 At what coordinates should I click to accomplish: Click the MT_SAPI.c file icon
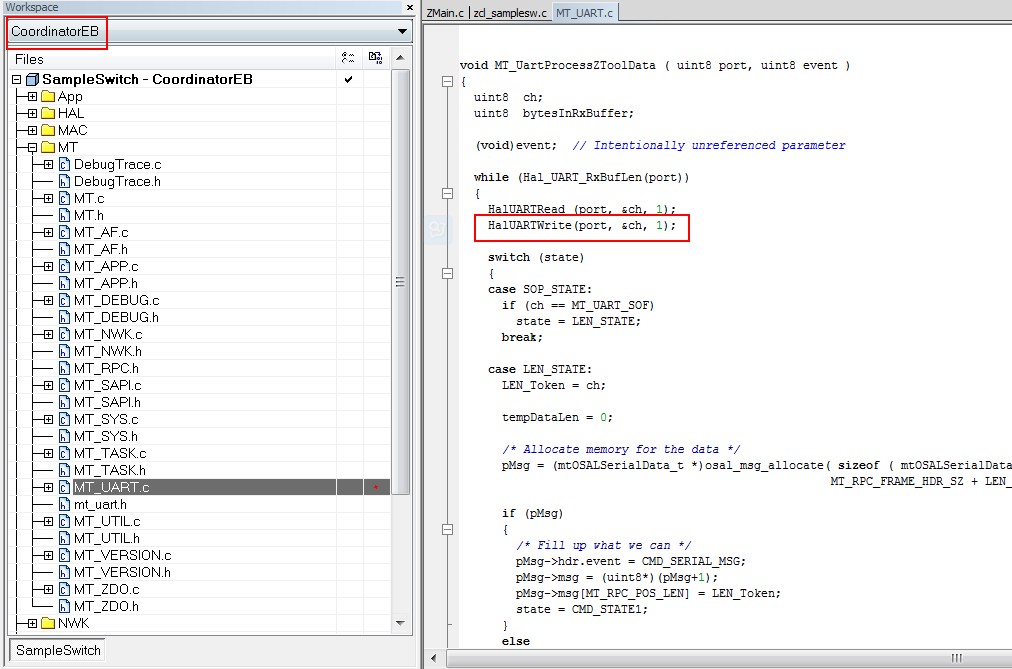(x=64, y=385)
